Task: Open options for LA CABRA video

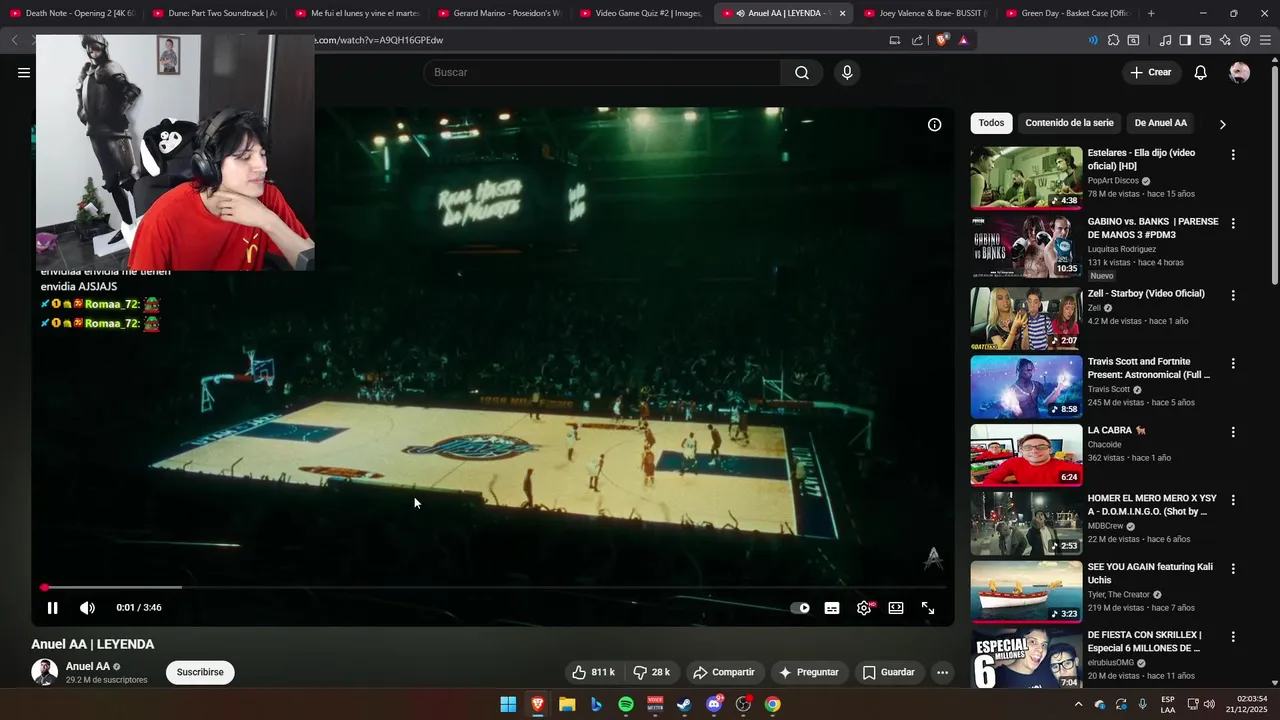Action: [1233, 432]
